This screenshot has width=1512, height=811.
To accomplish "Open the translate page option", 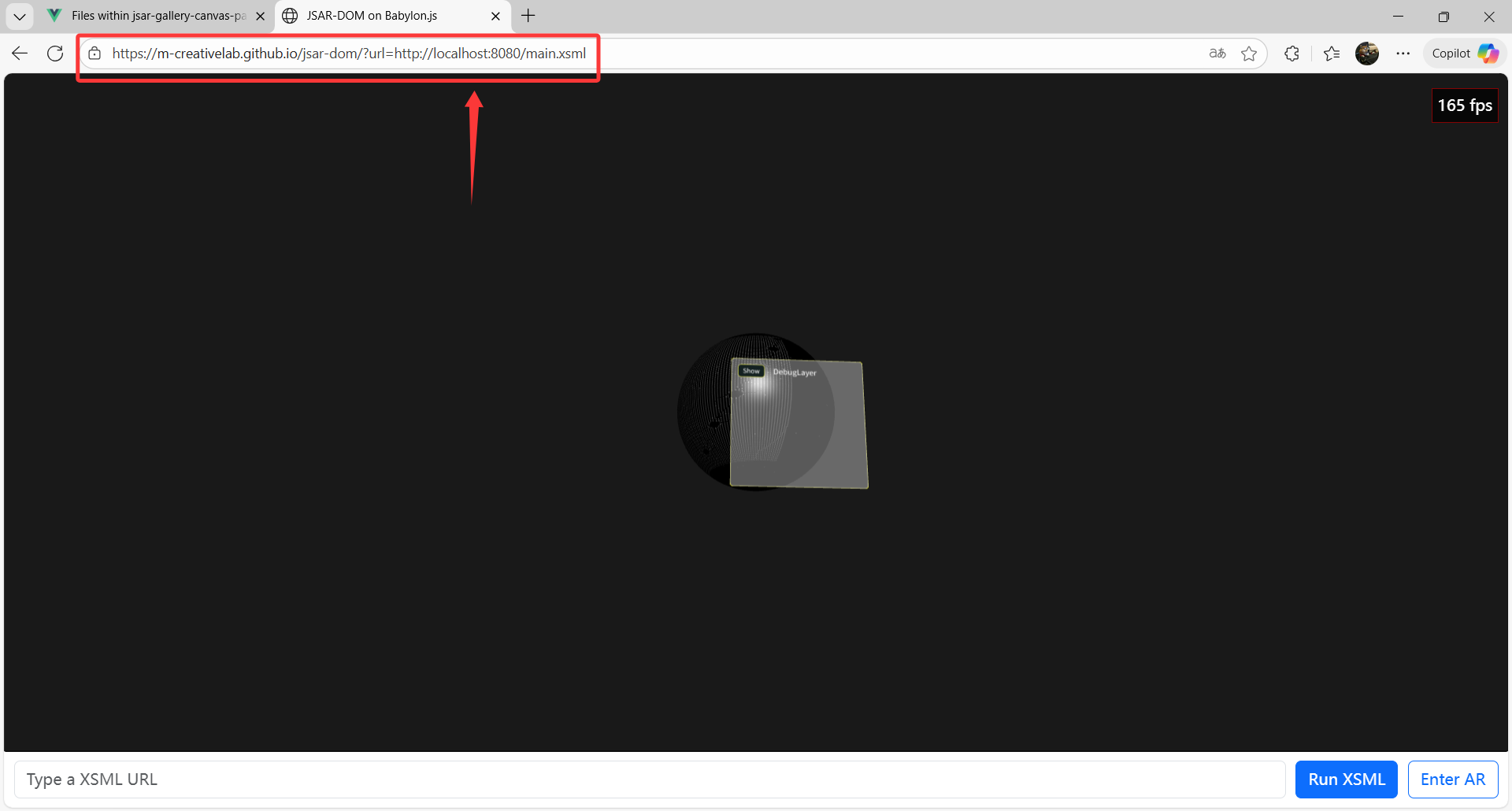I will [1217, 54].
